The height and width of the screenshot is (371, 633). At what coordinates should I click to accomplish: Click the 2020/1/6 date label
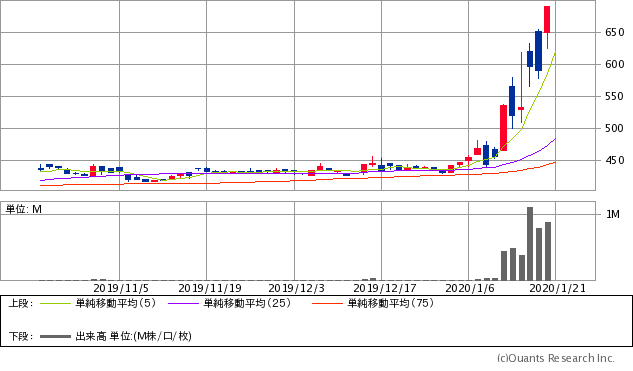(470, 288)
